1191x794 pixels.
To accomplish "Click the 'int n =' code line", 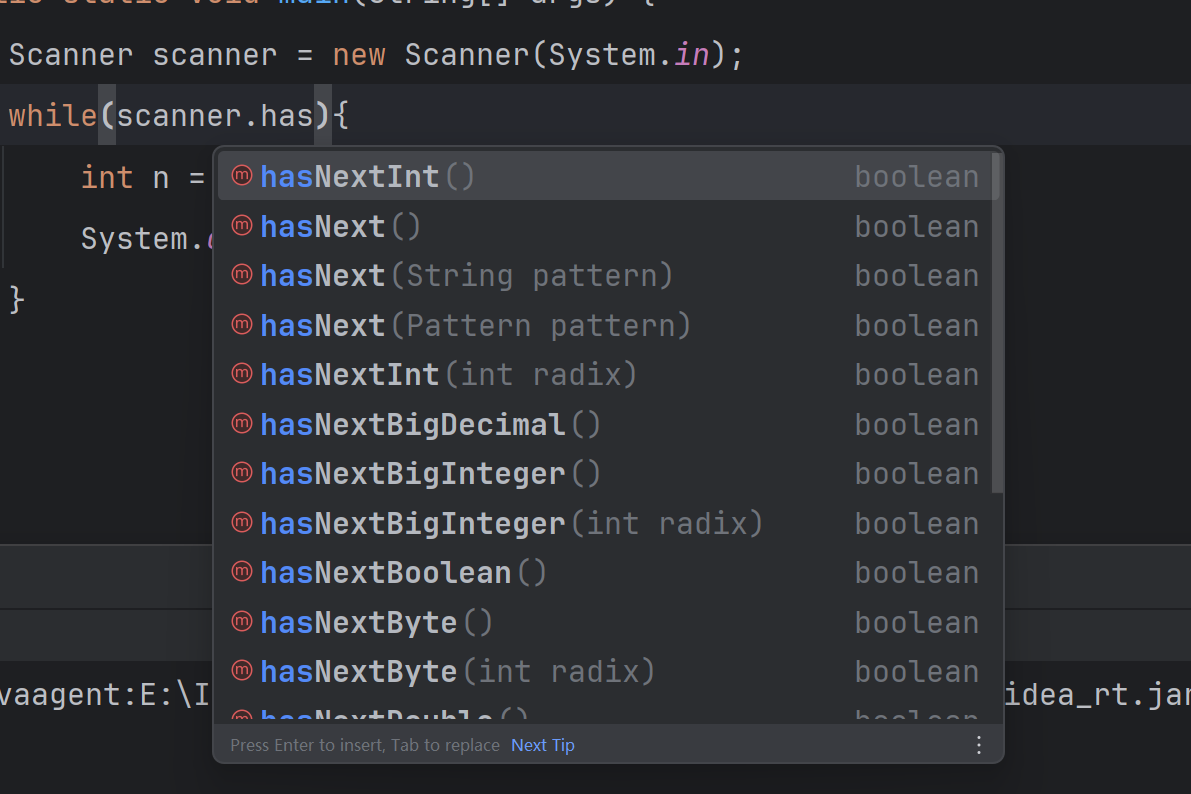I will (143, 178).
